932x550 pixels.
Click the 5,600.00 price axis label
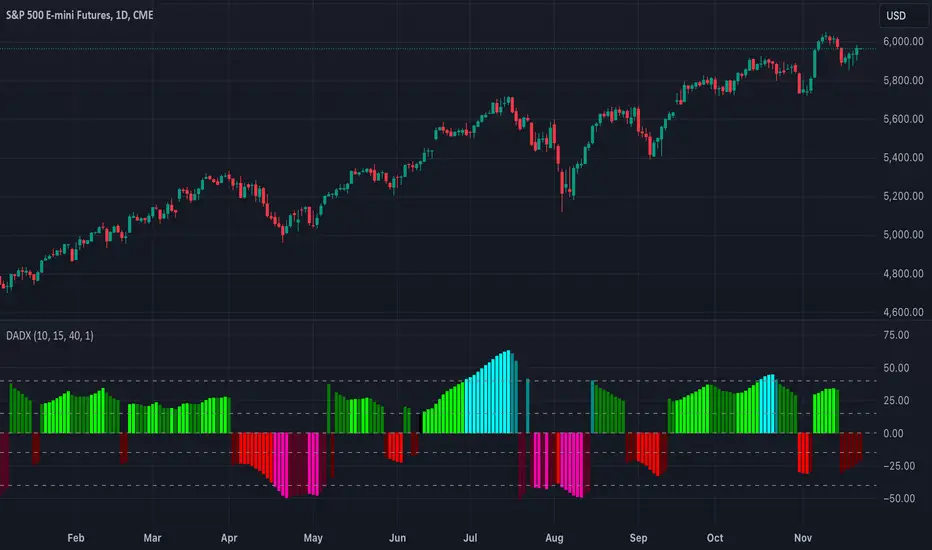(x=903, y=119)
